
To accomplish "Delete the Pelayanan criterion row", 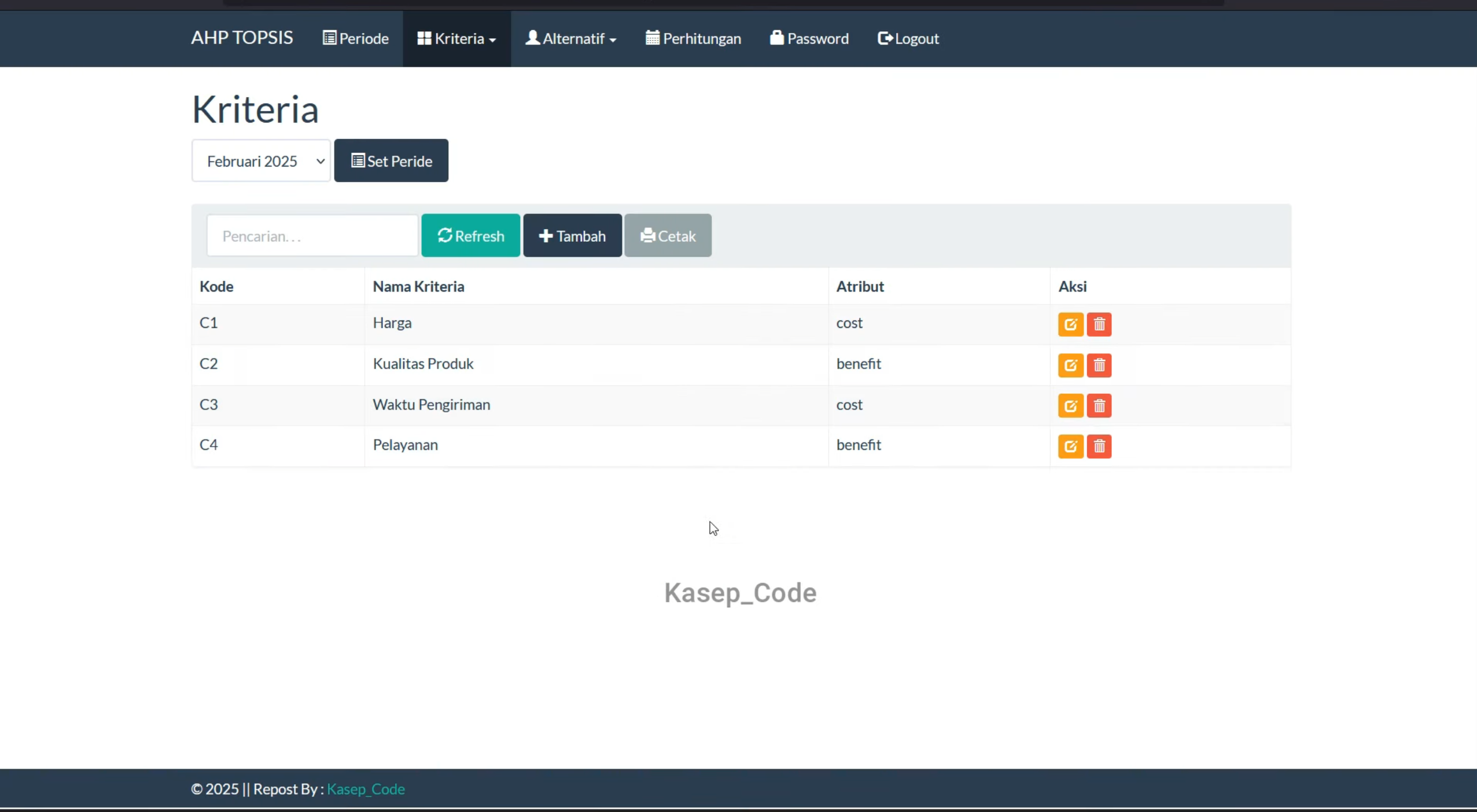I will coord(1099,446).
